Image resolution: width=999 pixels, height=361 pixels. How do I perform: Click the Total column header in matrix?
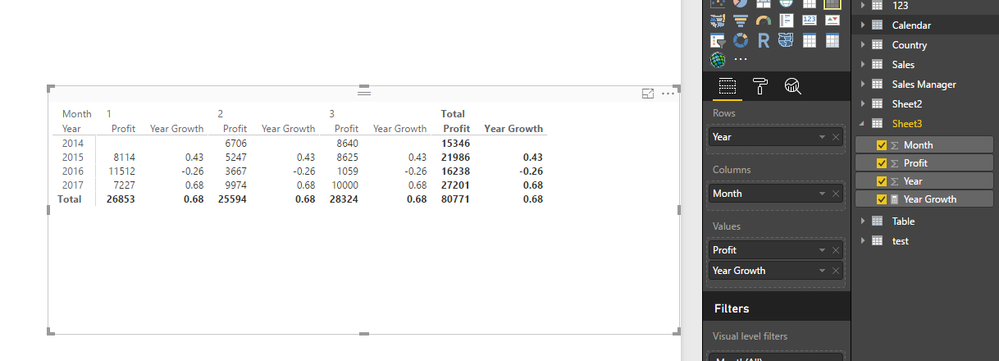453,114
